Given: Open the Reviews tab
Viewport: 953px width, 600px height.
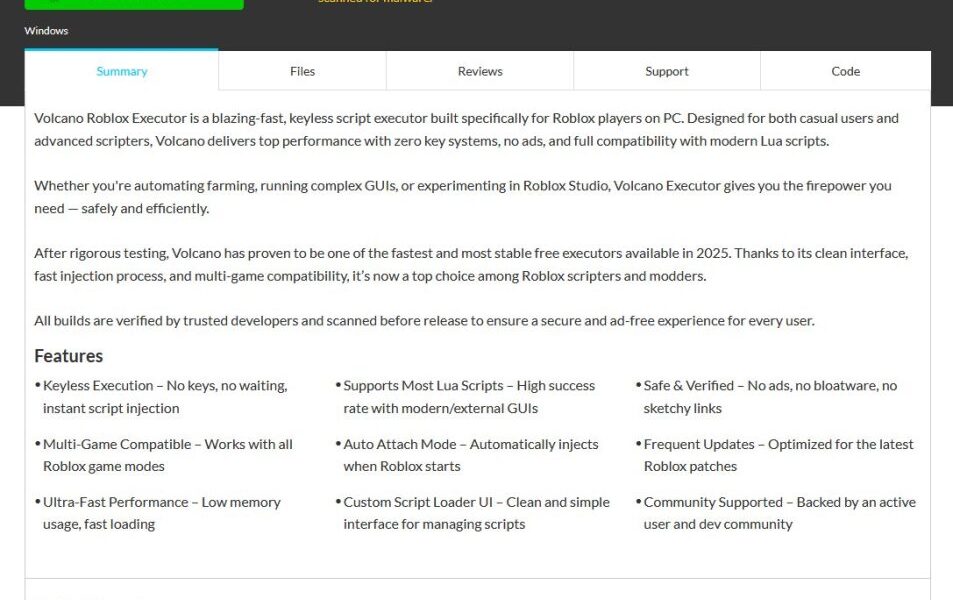Looking at the screenshot, I should (x=479, y=71).
